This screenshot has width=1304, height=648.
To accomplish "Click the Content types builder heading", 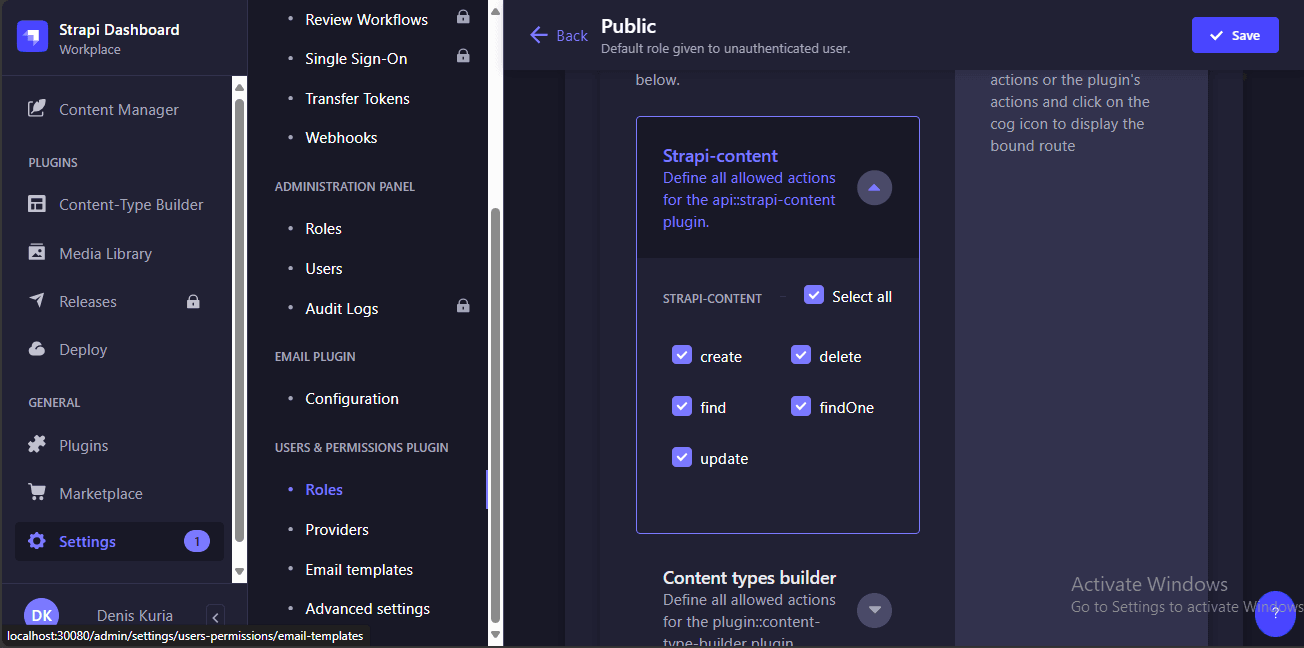I will pos(749,577).
